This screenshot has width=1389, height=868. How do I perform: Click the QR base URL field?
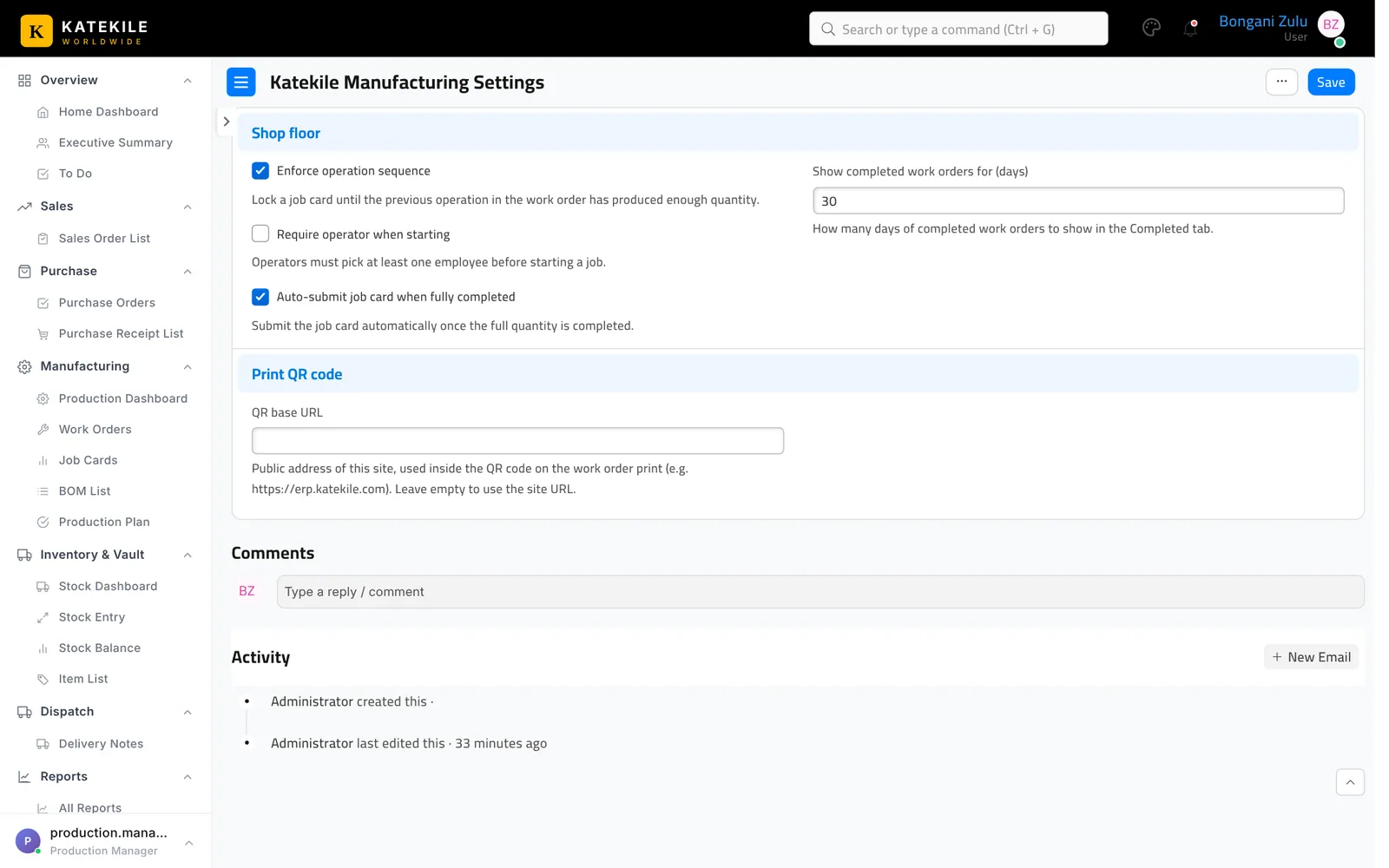click(x=517, y=441)
